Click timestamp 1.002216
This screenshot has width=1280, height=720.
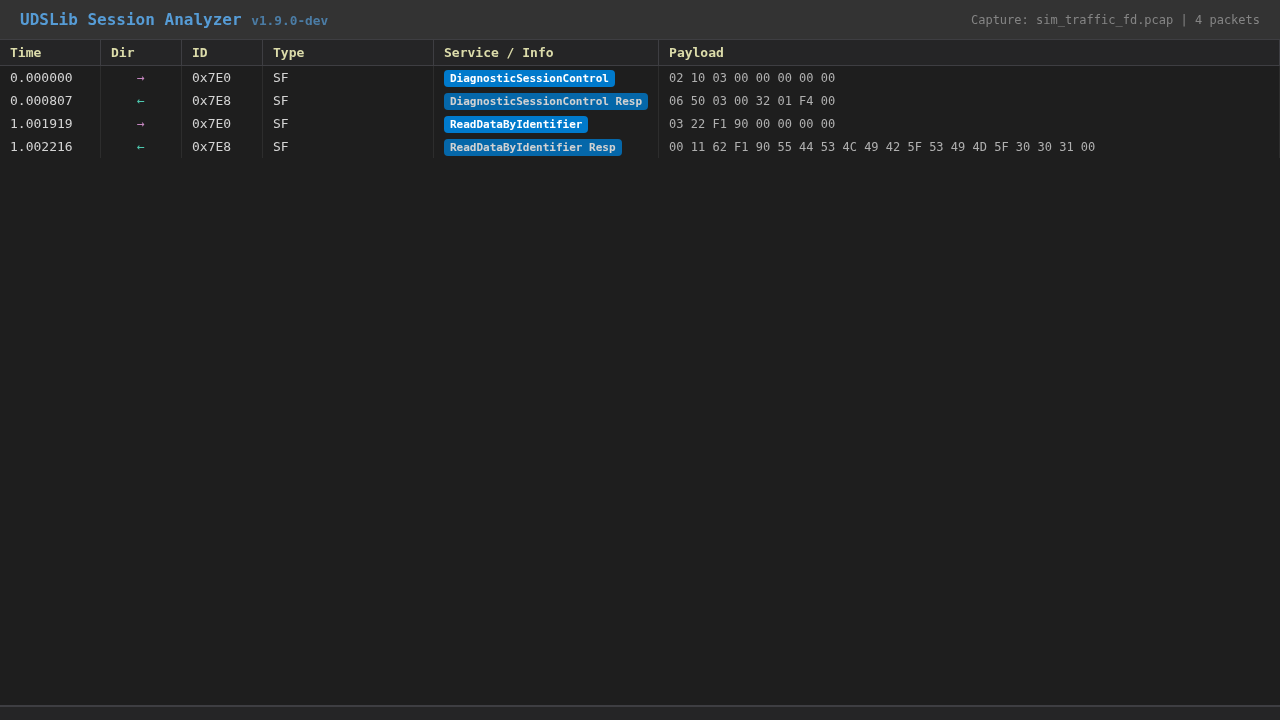click(x=41, y=147)
